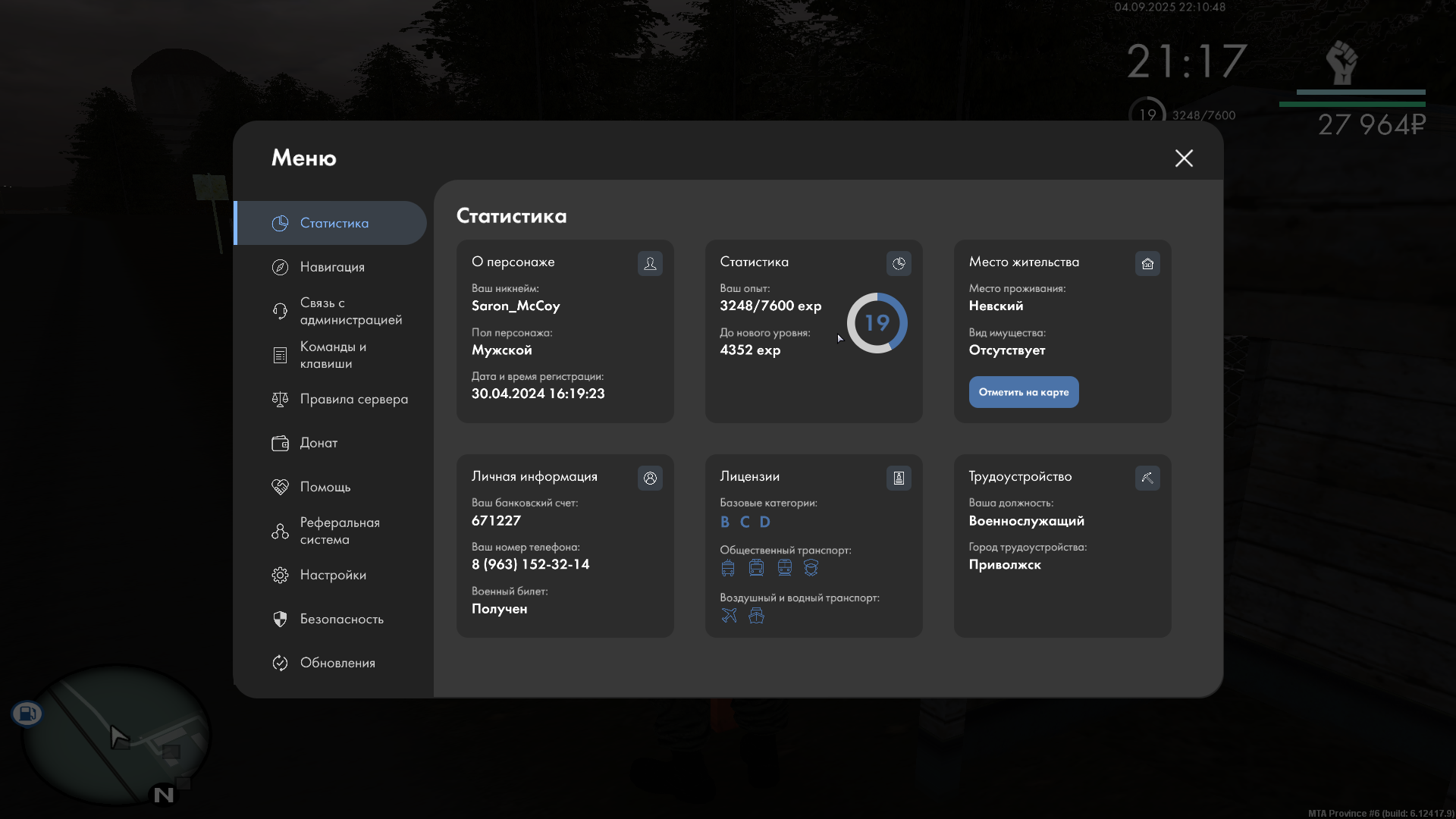Open the Навигация menu section
Viewport: 1456px width, 819px height.
point(332,267)
